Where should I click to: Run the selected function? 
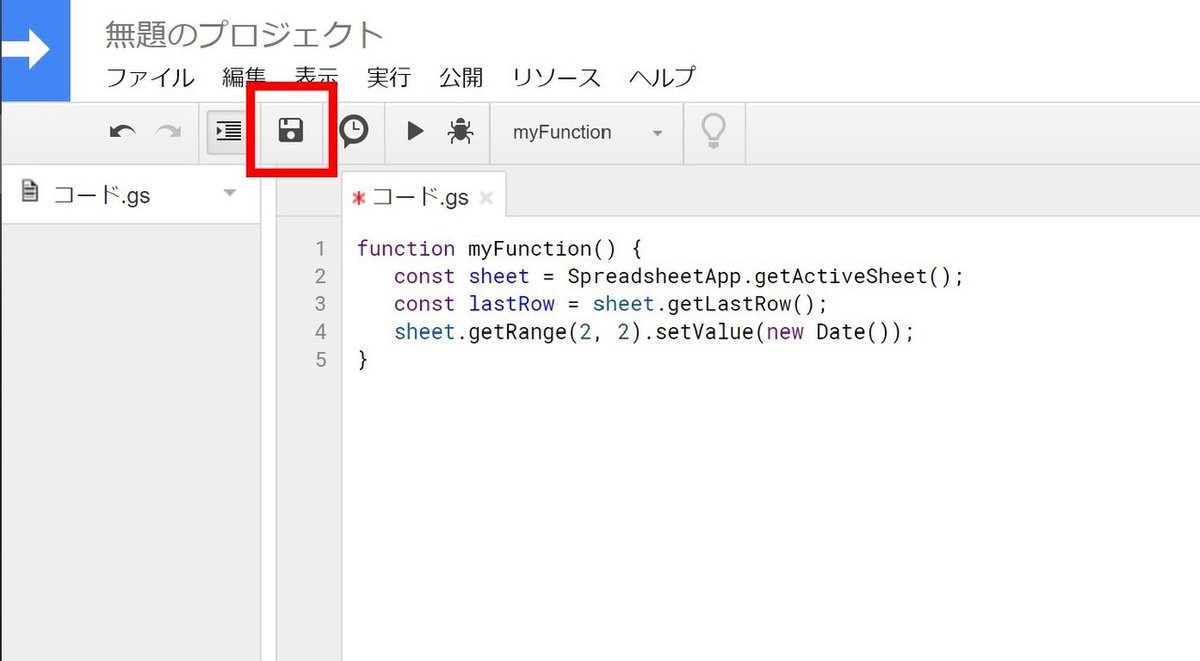pyautogui.click(x=415, y=131)
